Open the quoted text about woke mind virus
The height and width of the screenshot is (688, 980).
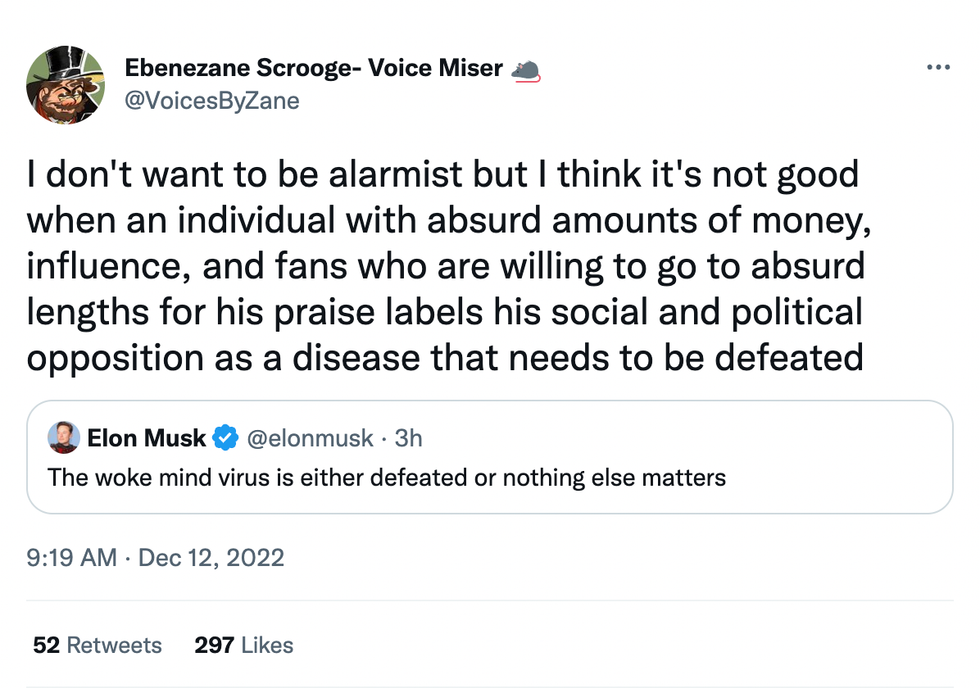(x=386, y=477)
